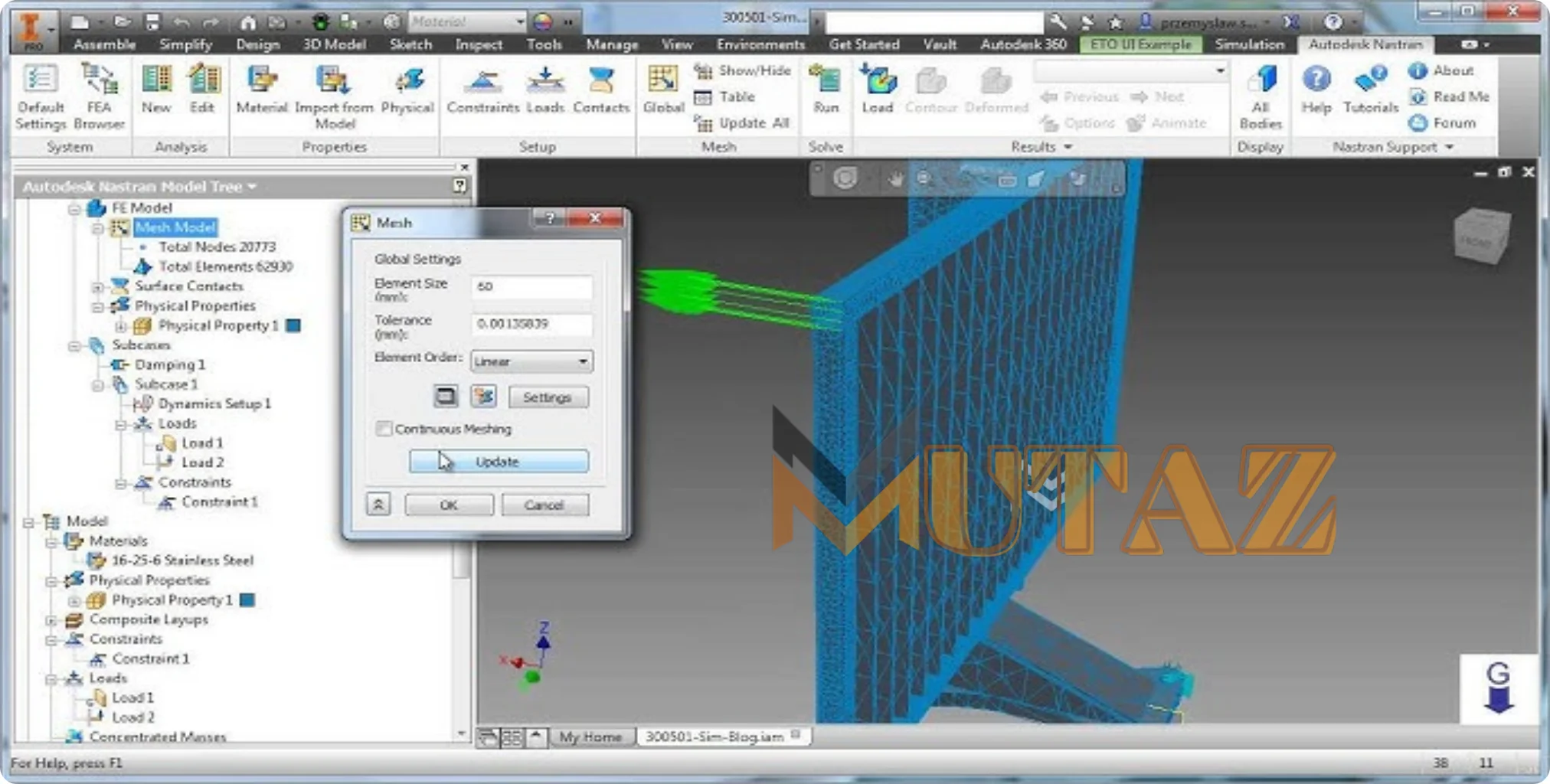Collapse the Mesh Model node
This screenshot has width=1550, height=784.
click(98, 228)
